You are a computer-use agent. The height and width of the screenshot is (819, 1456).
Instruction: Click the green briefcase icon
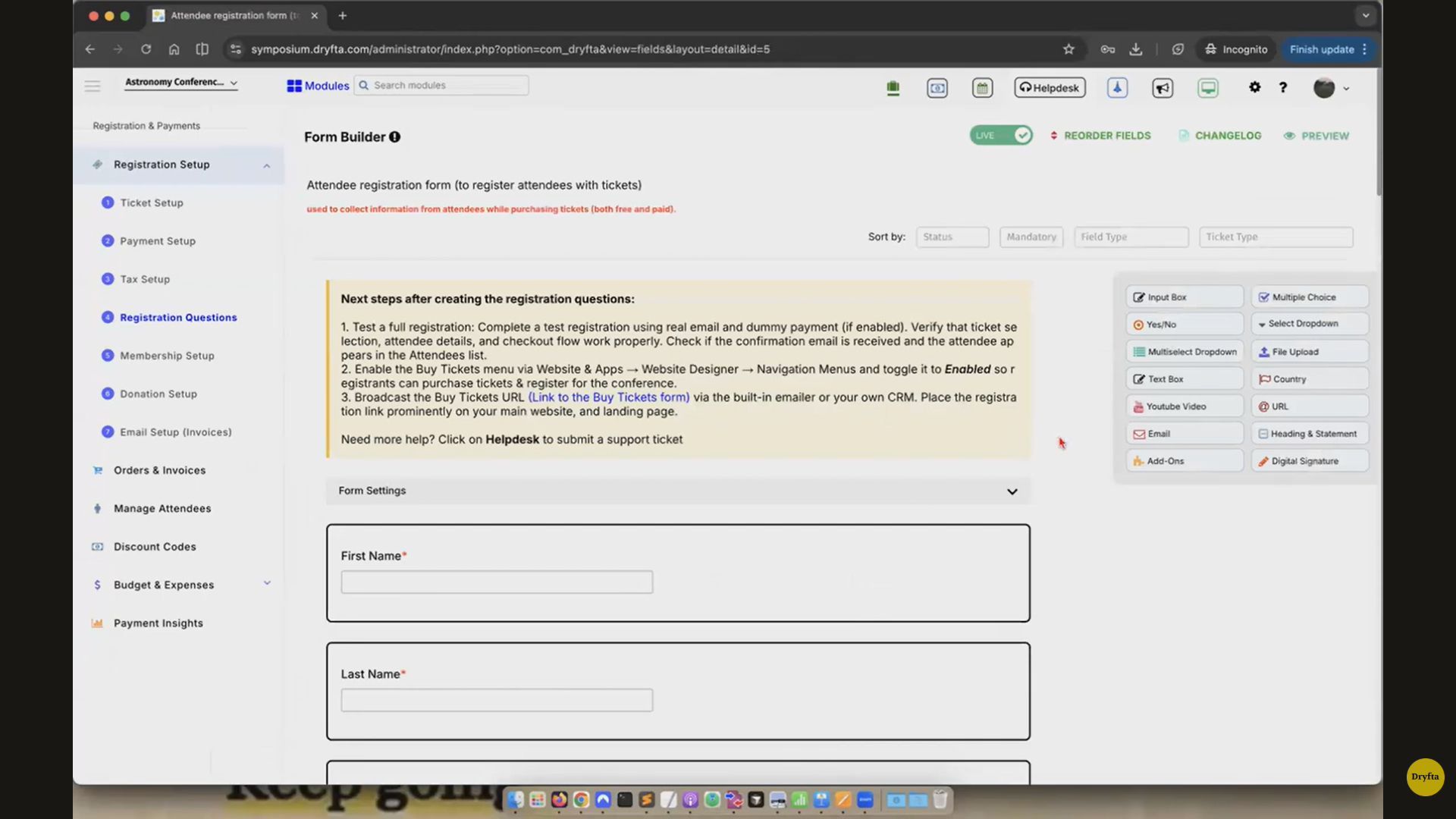tap(893, 88)
